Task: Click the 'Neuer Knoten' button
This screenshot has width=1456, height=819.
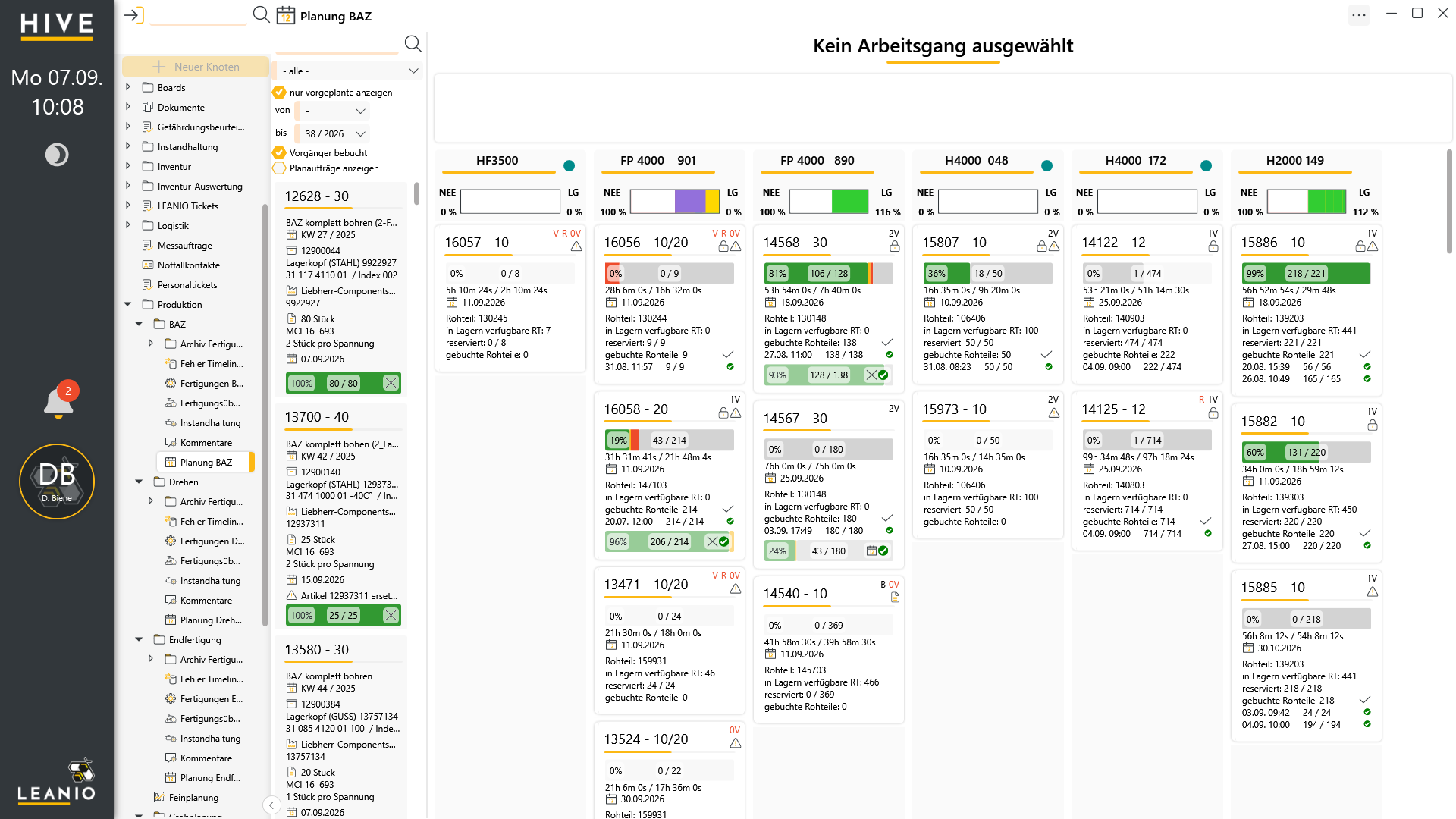Action: pyautogui.click(x=196, y=67)
